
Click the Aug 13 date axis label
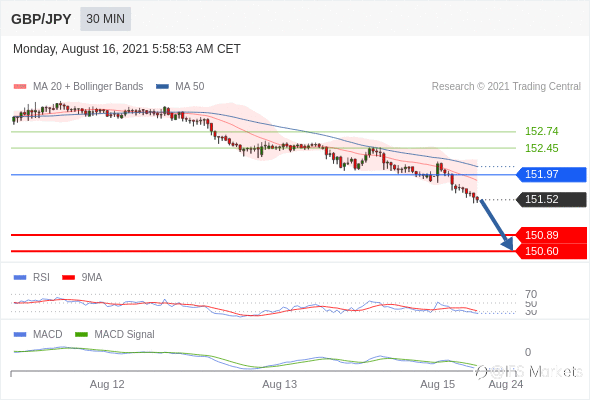point(280,384)
